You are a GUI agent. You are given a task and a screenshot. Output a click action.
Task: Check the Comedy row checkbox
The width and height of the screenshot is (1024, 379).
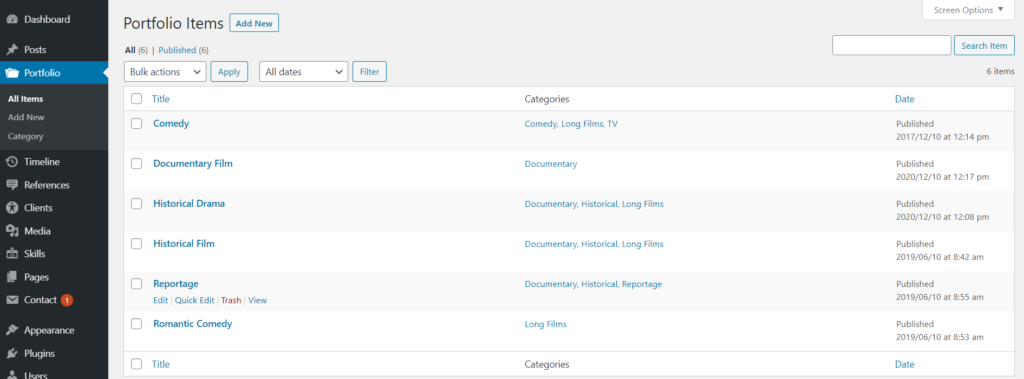136,124
